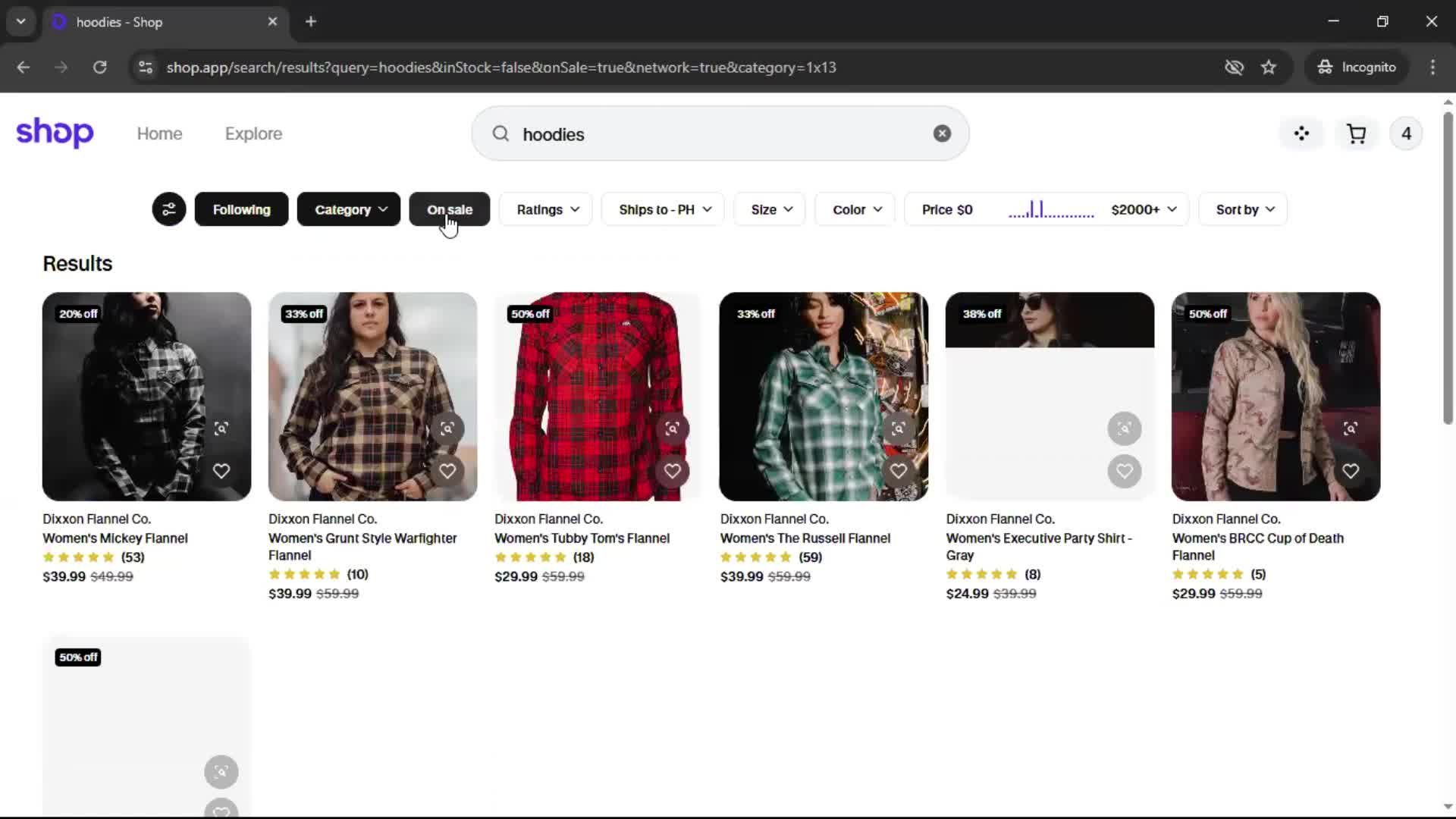
Task: Find similar items to The Russell Flannel
Action: (898, 428)
